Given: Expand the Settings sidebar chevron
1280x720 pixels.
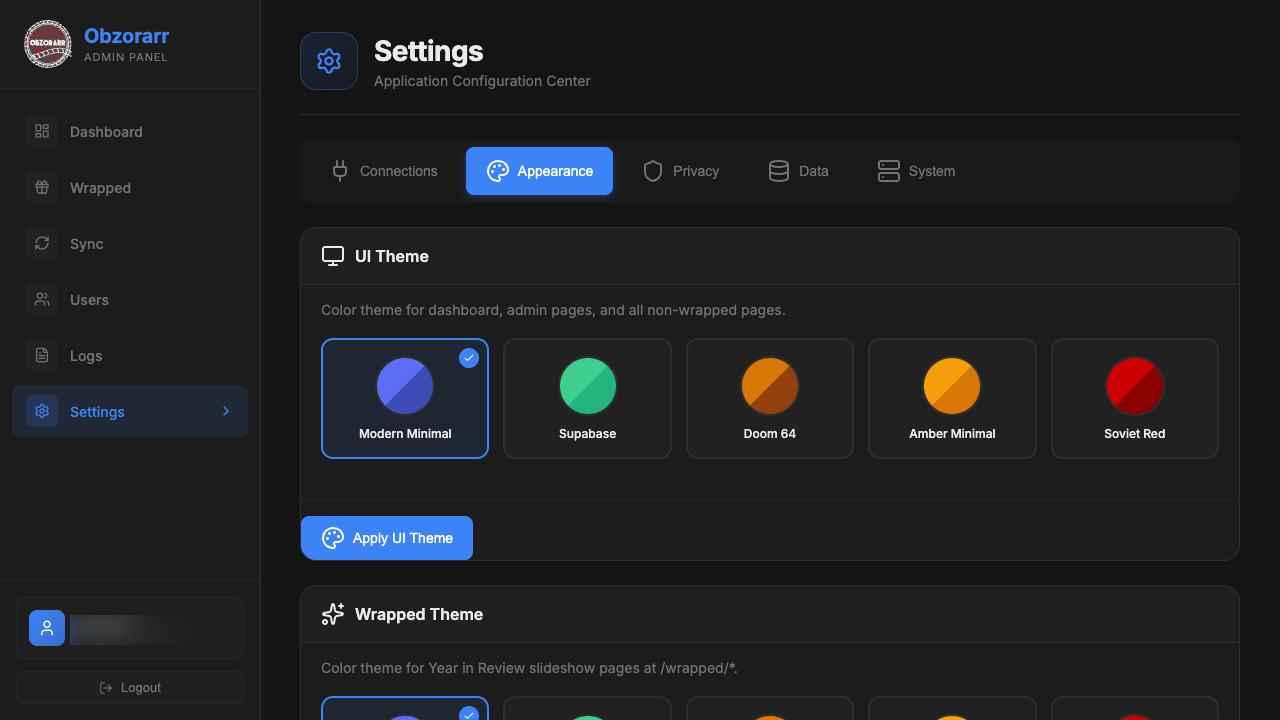Looking at the screenshot, I should click(x=226, y=411).
